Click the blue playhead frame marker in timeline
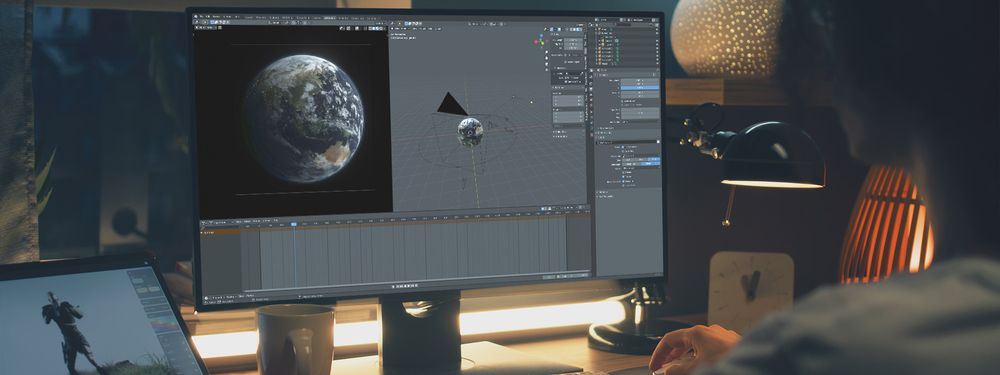Image resolution: width=1000 pixels, height=375 pixels. (293, 224)
